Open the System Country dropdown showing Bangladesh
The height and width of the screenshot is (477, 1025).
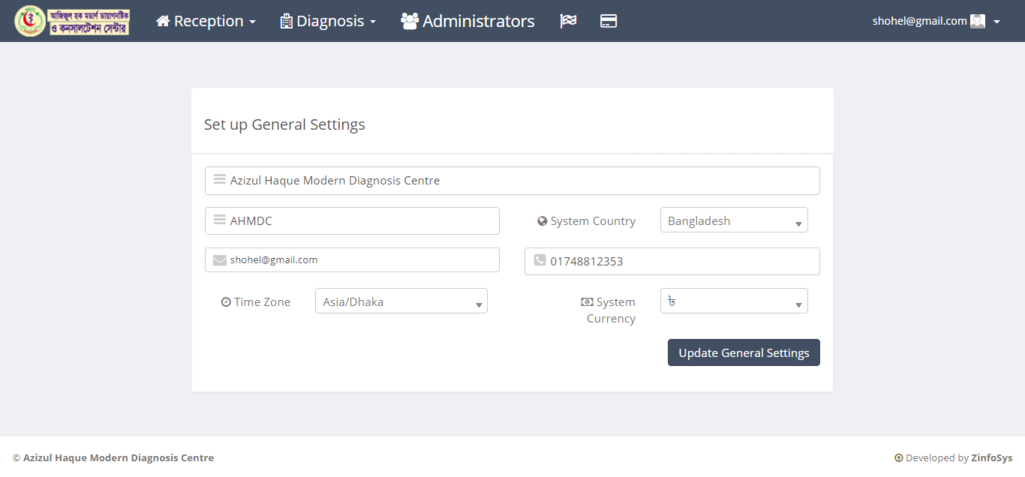[x=733, y=221]
